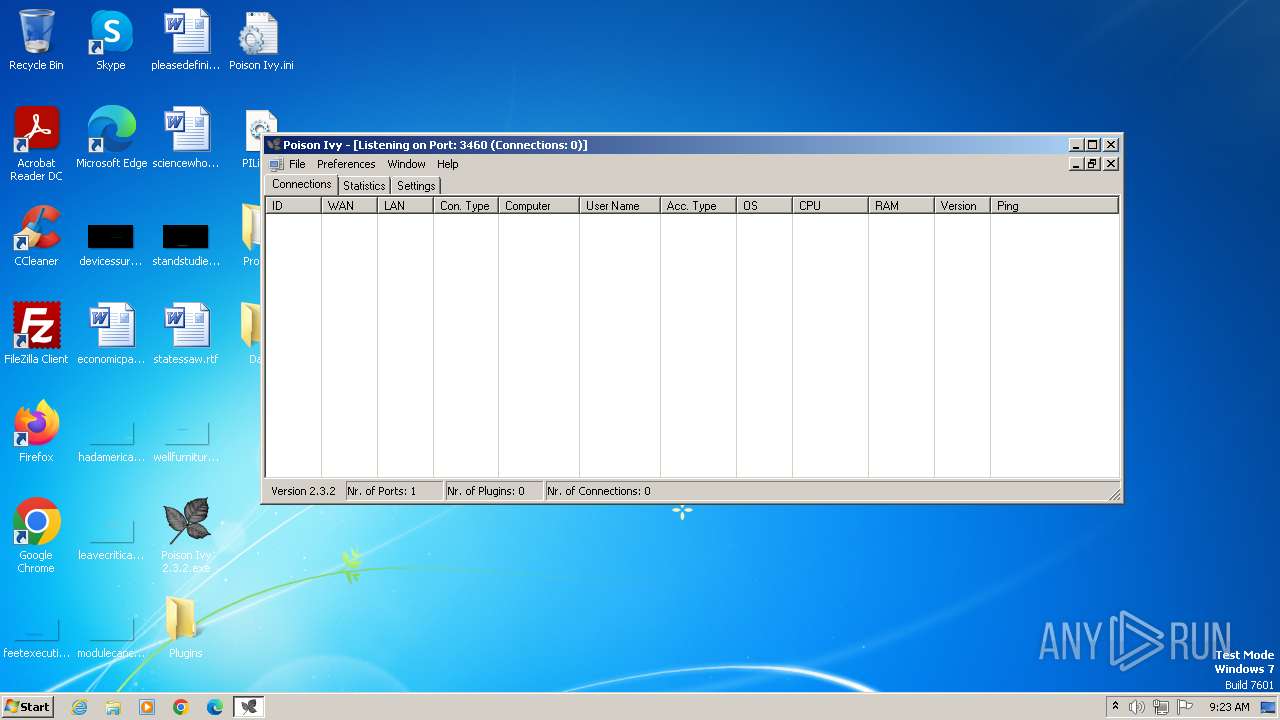Open Internet Explorer from the taskbar
This screenshot has width=1280, height=720.
click(x=79, y=707)
